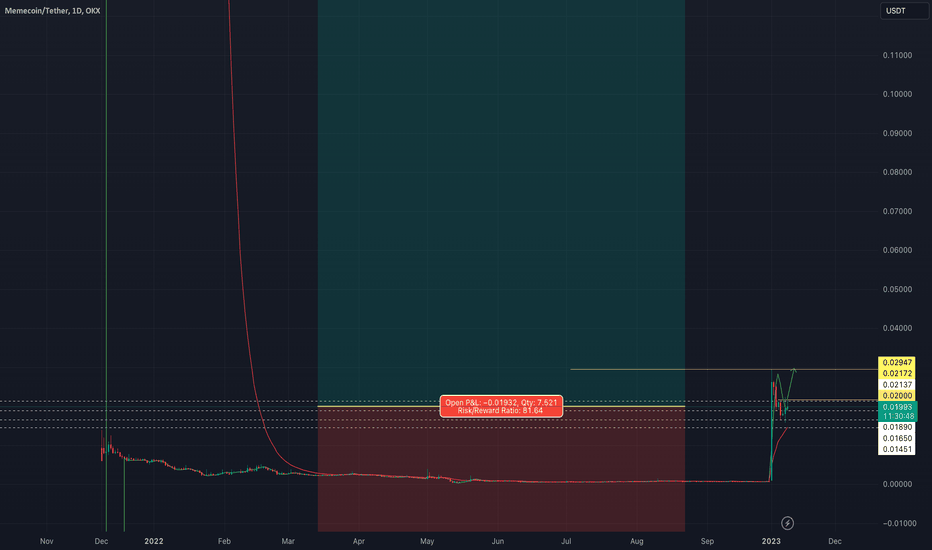Click the Memecoin/Tether, 1D, OKX title
932x550 pixels.
pos(52,11)
